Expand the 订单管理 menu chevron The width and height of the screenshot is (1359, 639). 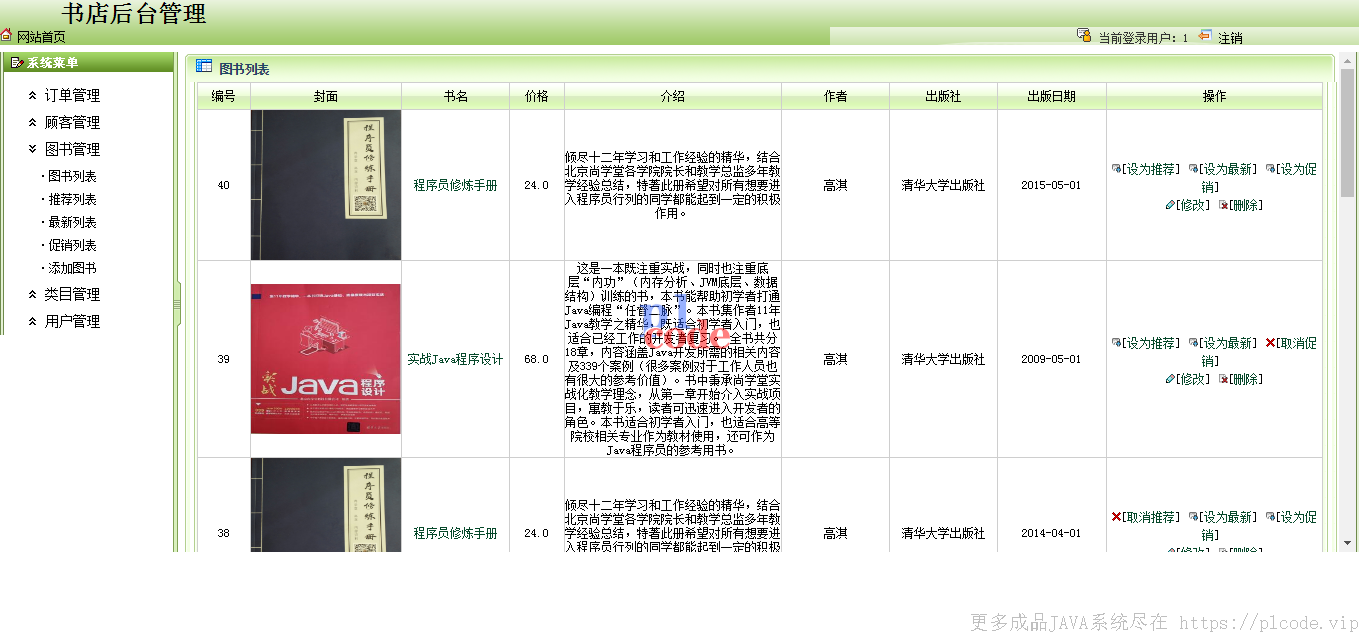[33, 96]
